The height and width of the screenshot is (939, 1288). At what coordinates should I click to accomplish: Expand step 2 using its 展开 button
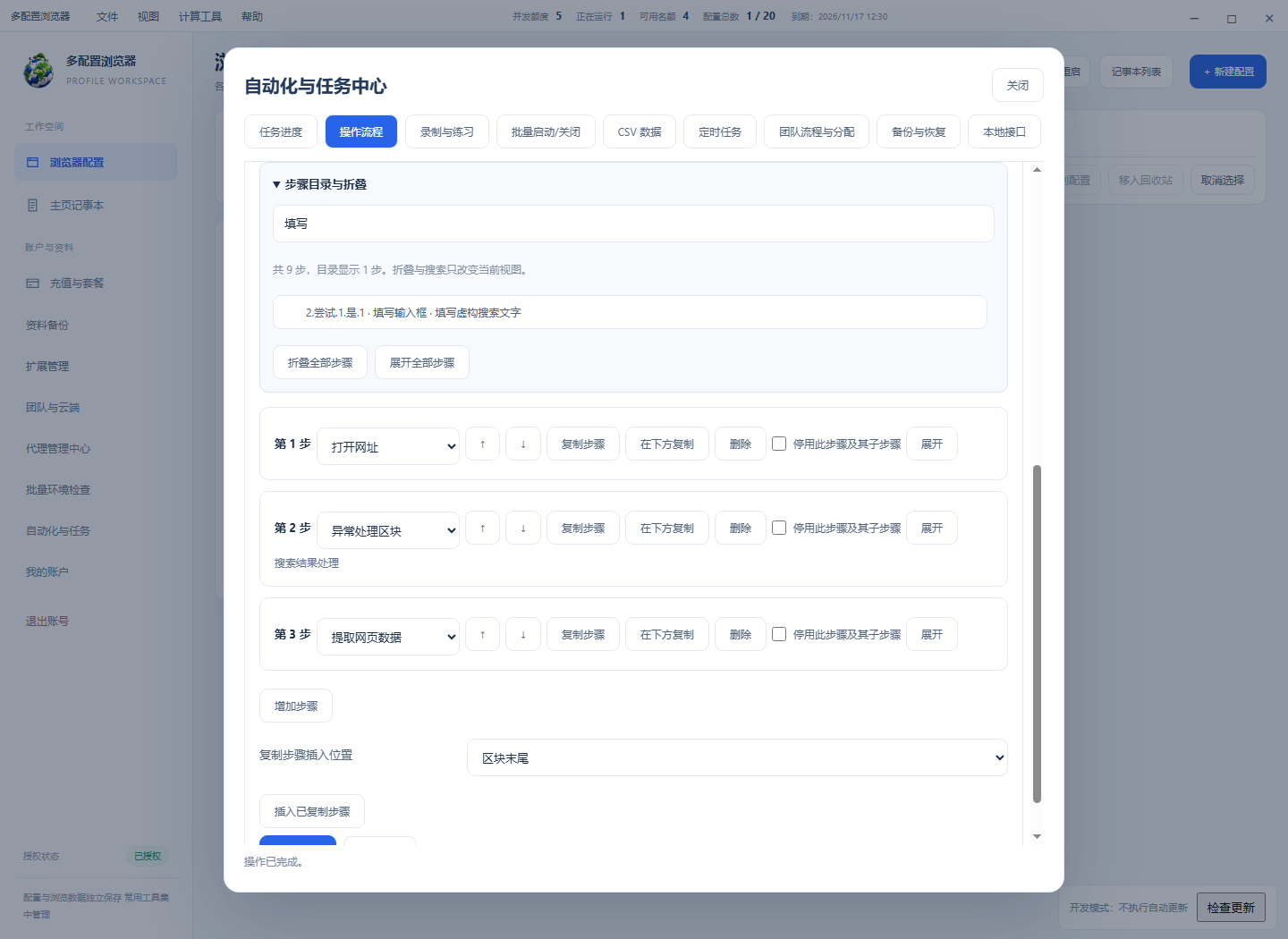(x=932, y=528)
